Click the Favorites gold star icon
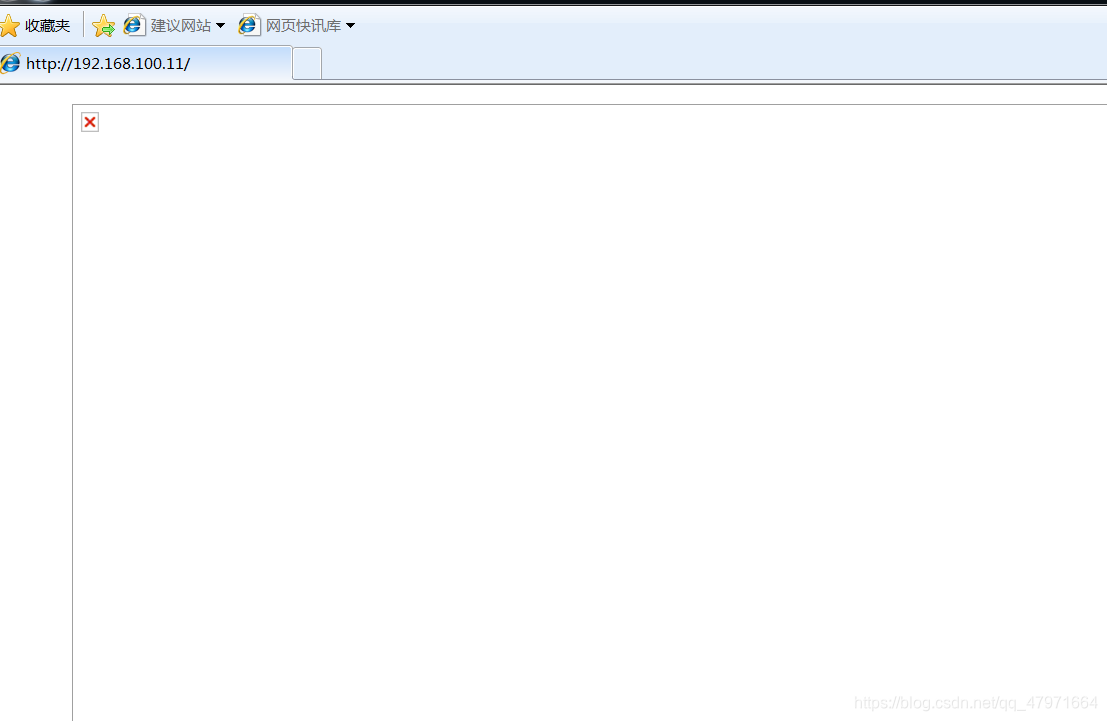 point(10,26)
